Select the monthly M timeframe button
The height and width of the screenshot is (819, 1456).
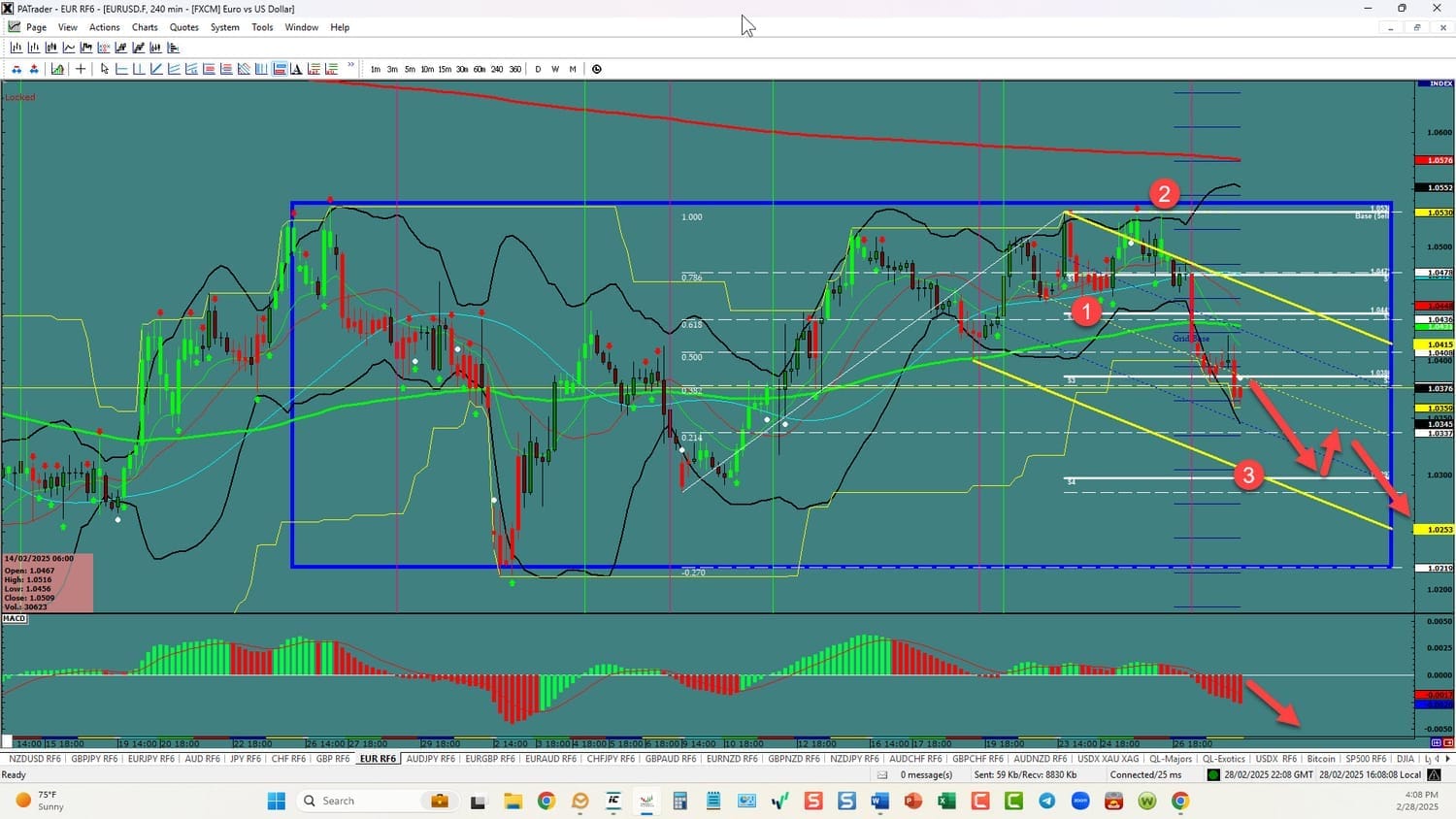point(573,69)
